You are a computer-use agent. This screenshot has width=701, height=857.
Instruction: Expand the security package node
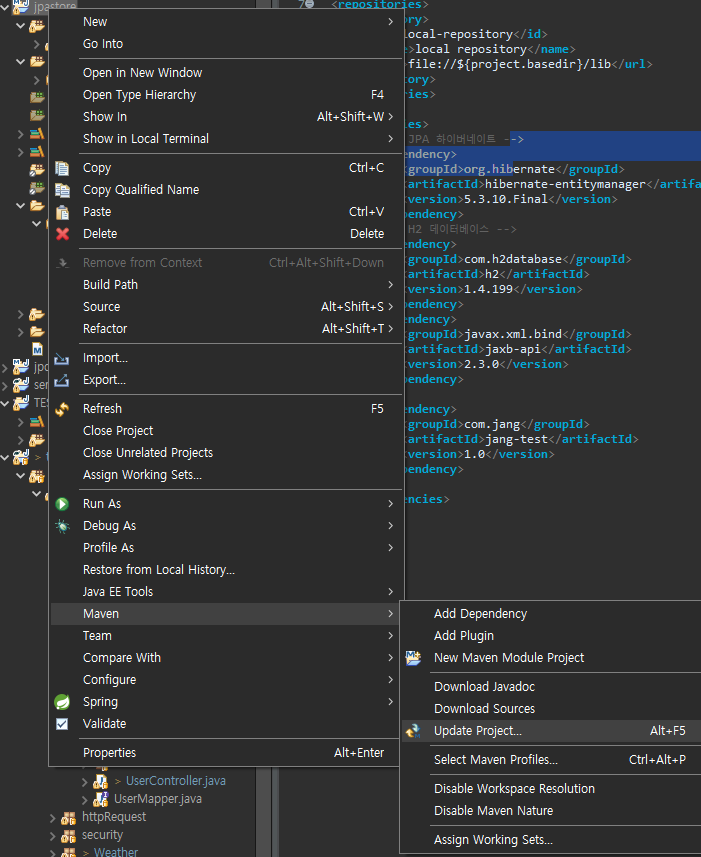[52, 836]
